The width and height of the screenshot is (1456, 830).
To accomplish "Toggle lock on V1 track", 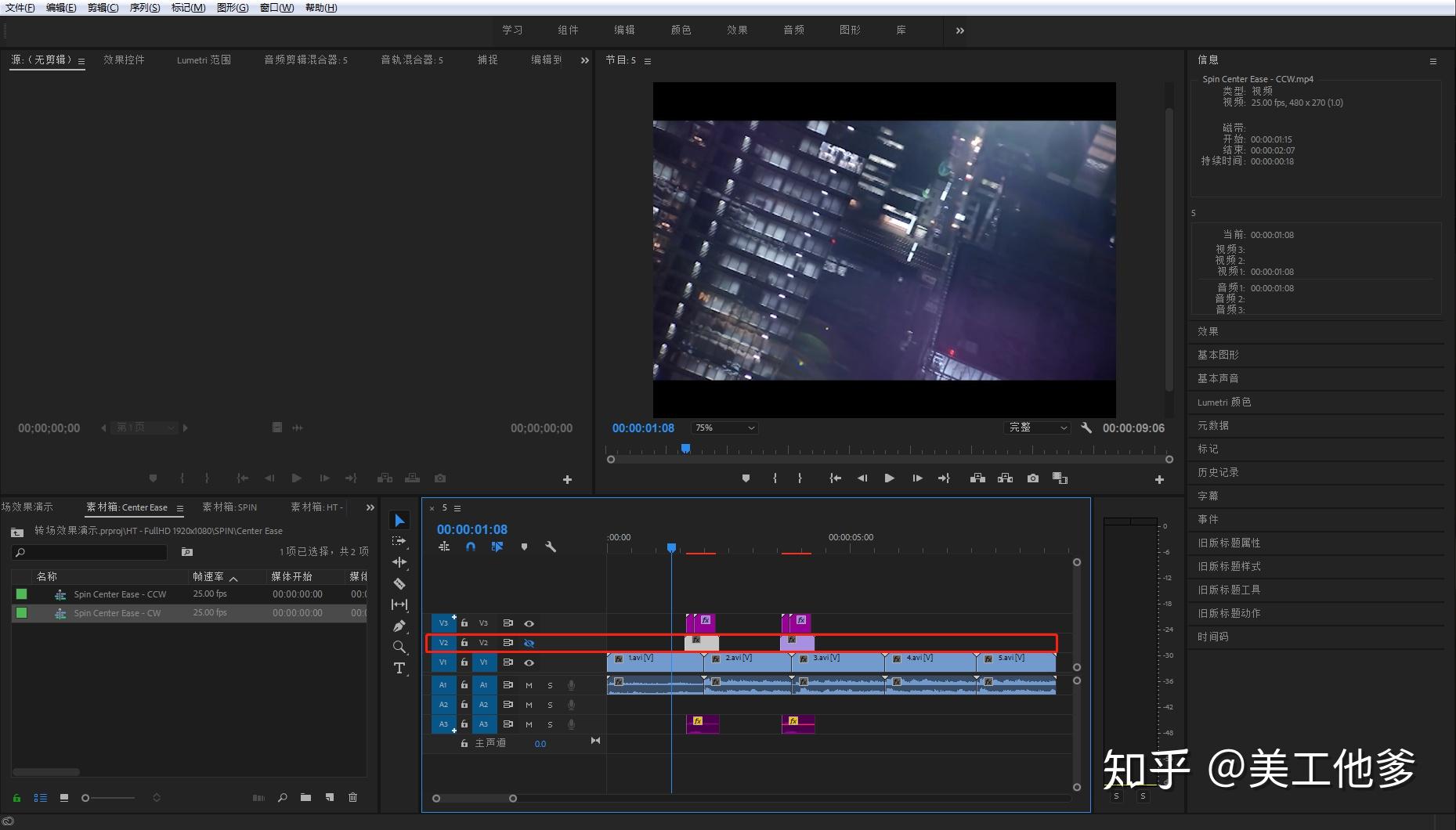I will click(x=464, y=662).
